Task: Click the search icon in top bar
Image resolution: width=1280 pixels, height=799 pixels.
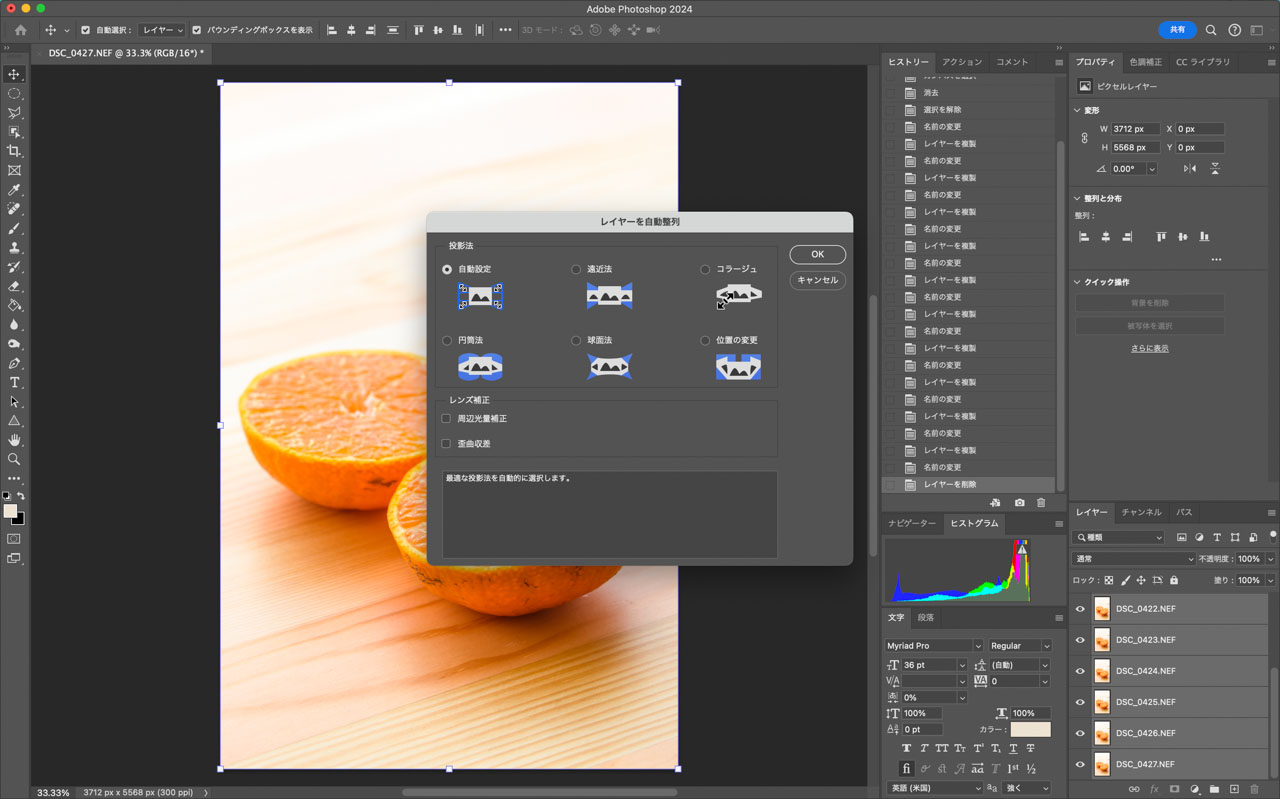Action: [1211, 30]
